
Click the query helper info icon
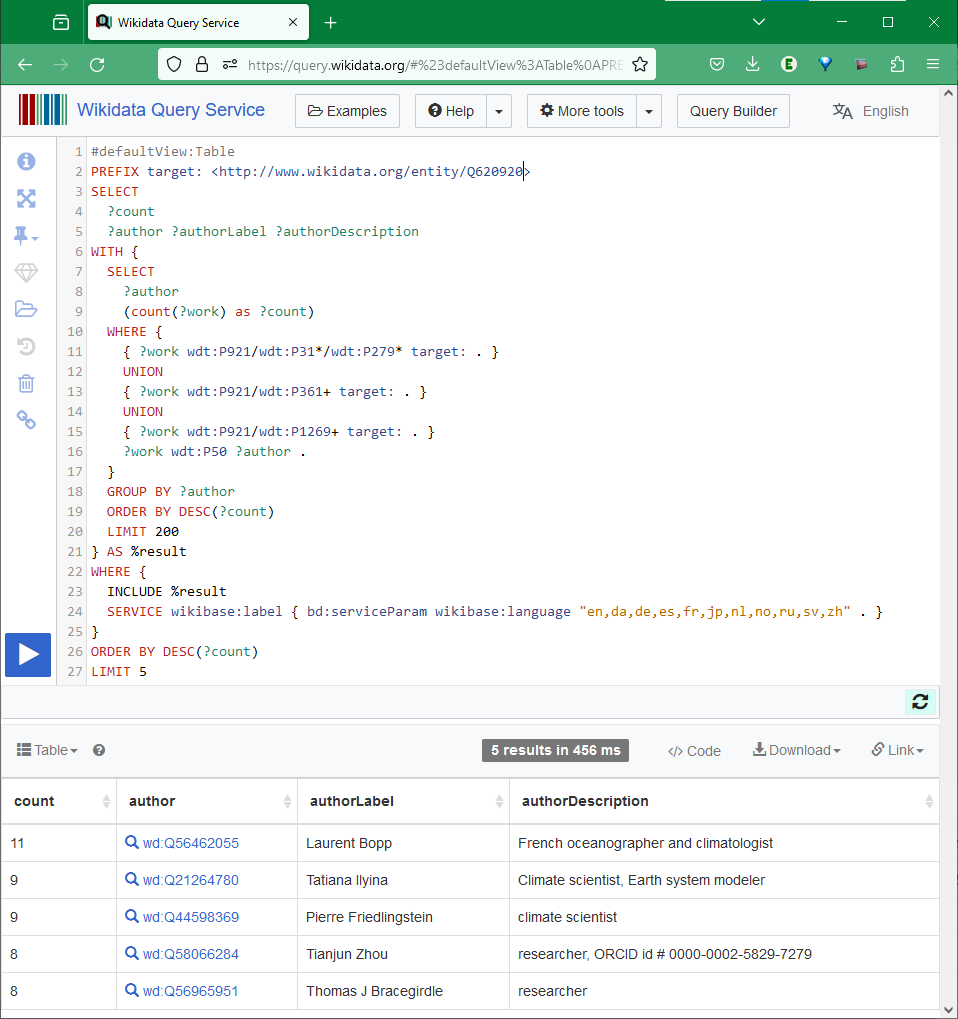(x=26, y=161)
